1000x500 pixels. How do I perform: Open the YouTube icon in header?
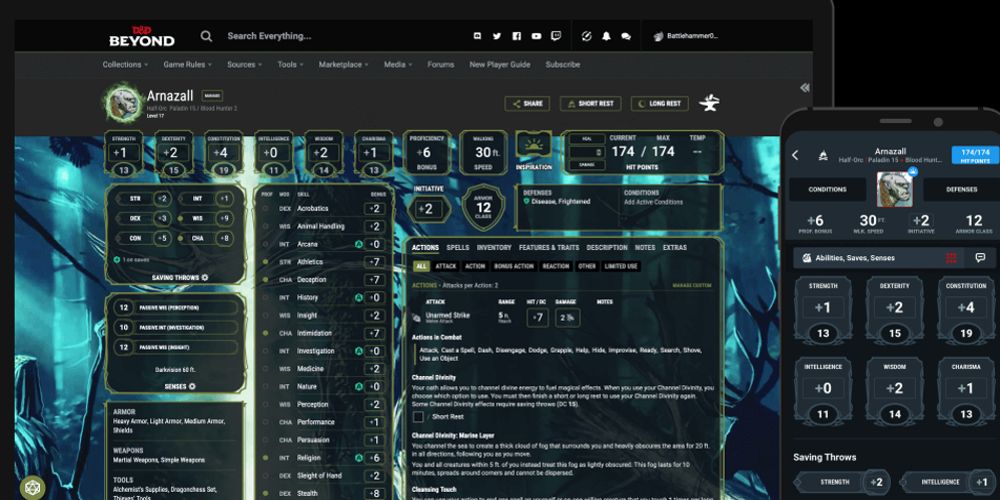point(537,36)
